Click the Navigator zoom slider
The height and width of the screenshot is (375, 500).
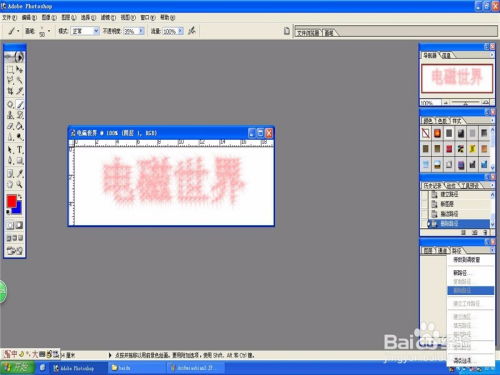click(466, 102)
